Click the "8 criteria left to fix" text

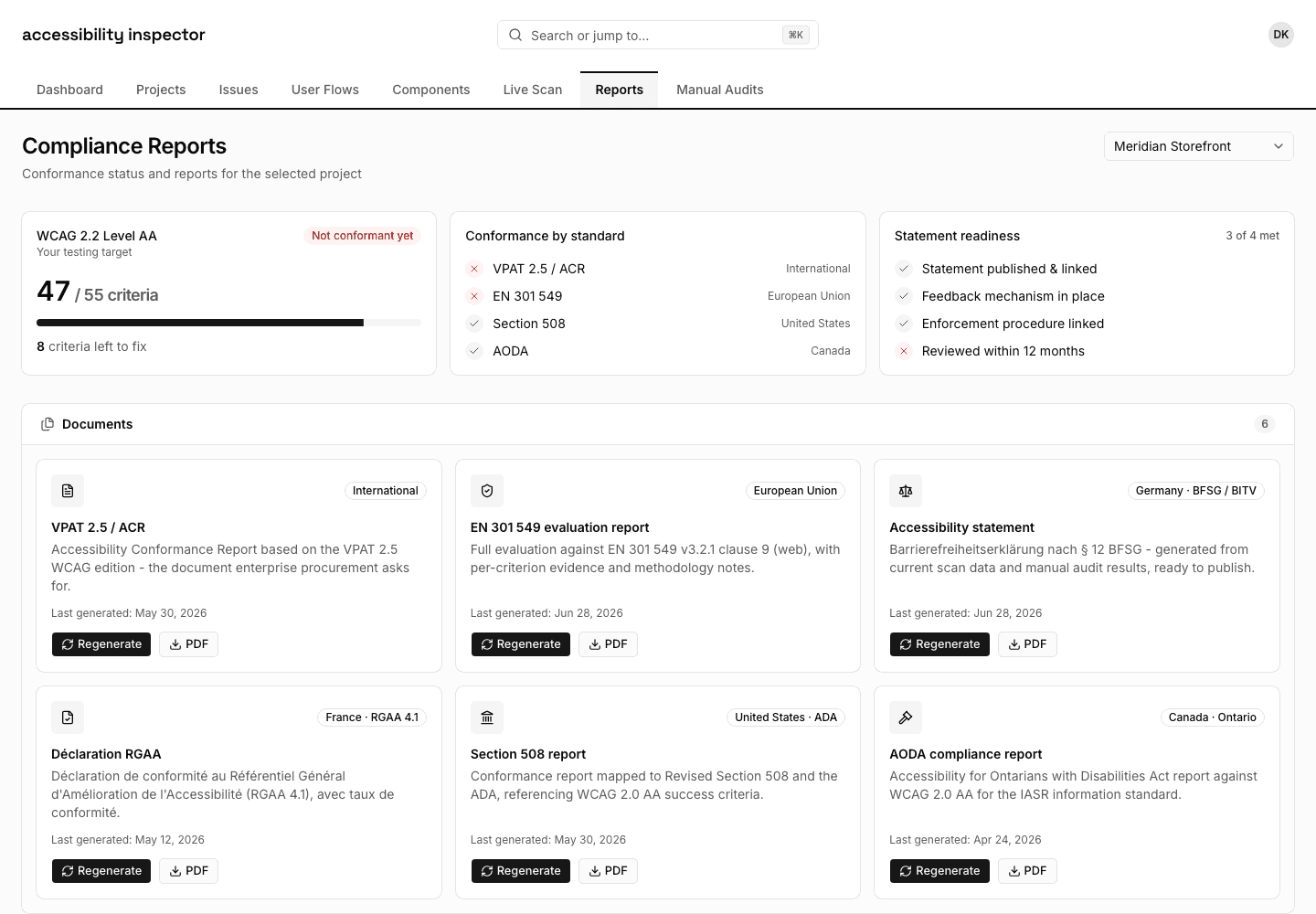[91, 346]
